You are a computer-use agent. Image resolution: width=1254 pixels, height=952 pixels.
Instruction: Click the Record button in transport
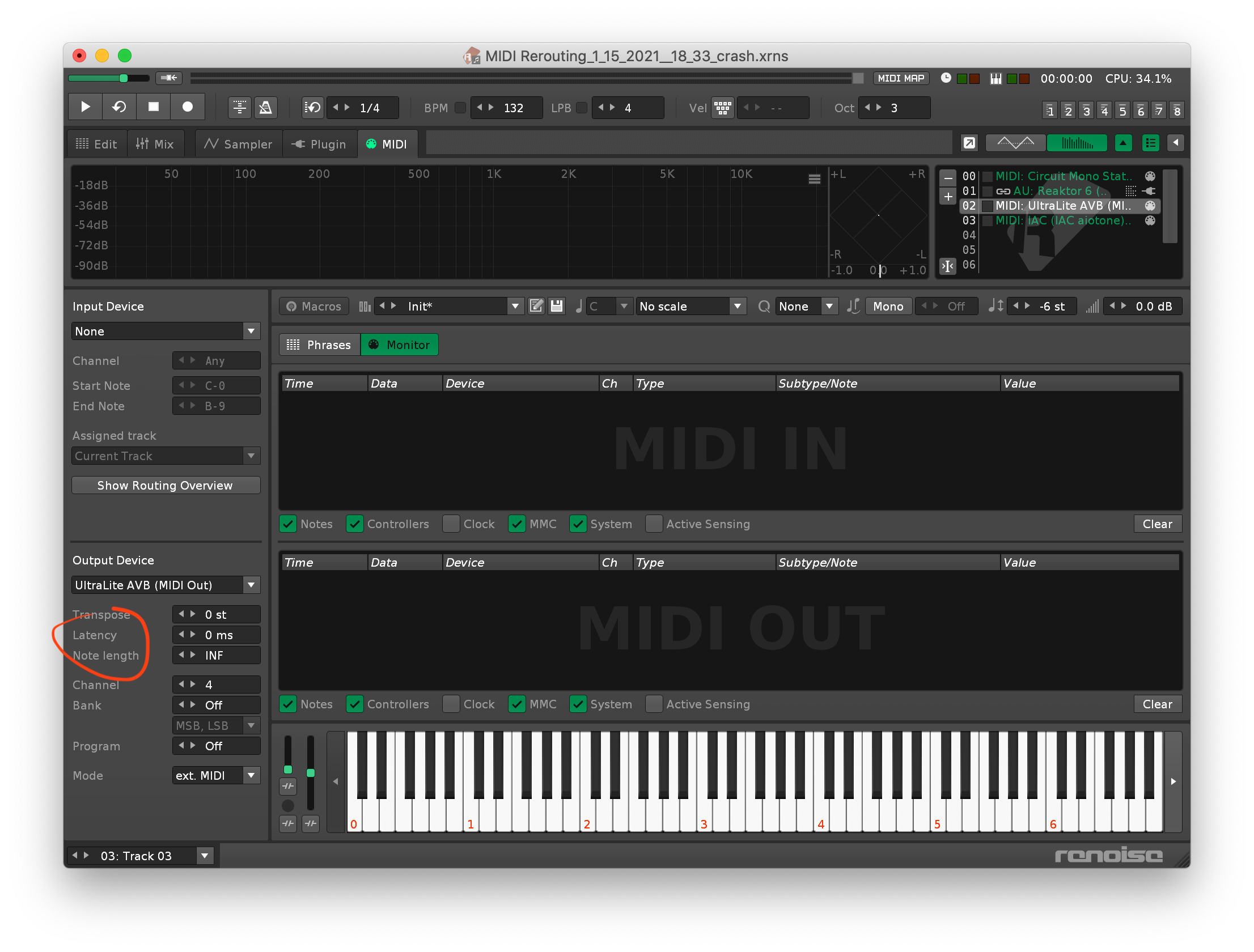pyautogui.click(x=187, y=107)
